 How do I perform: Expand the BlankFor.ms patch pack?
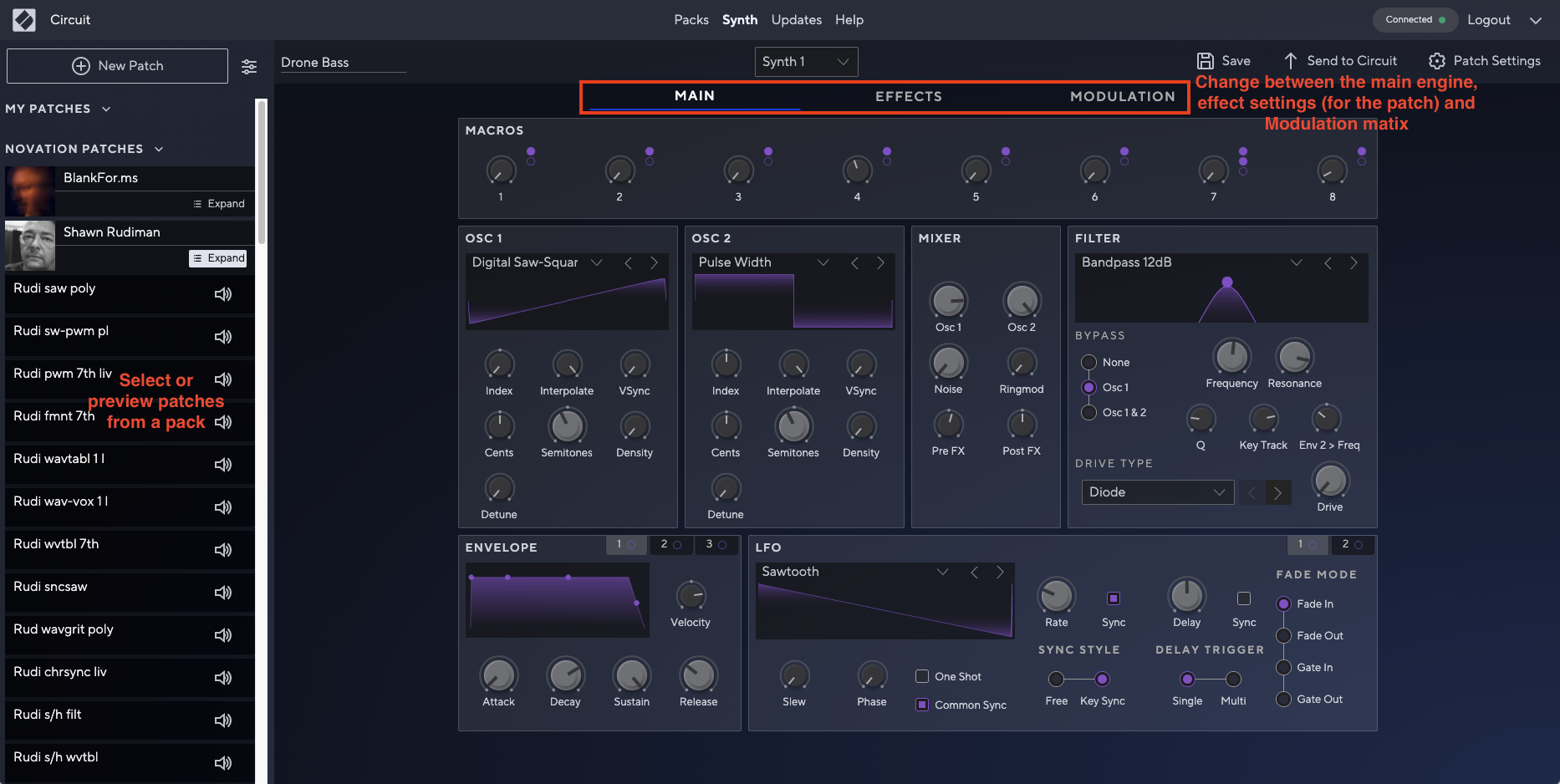point(219,204)
